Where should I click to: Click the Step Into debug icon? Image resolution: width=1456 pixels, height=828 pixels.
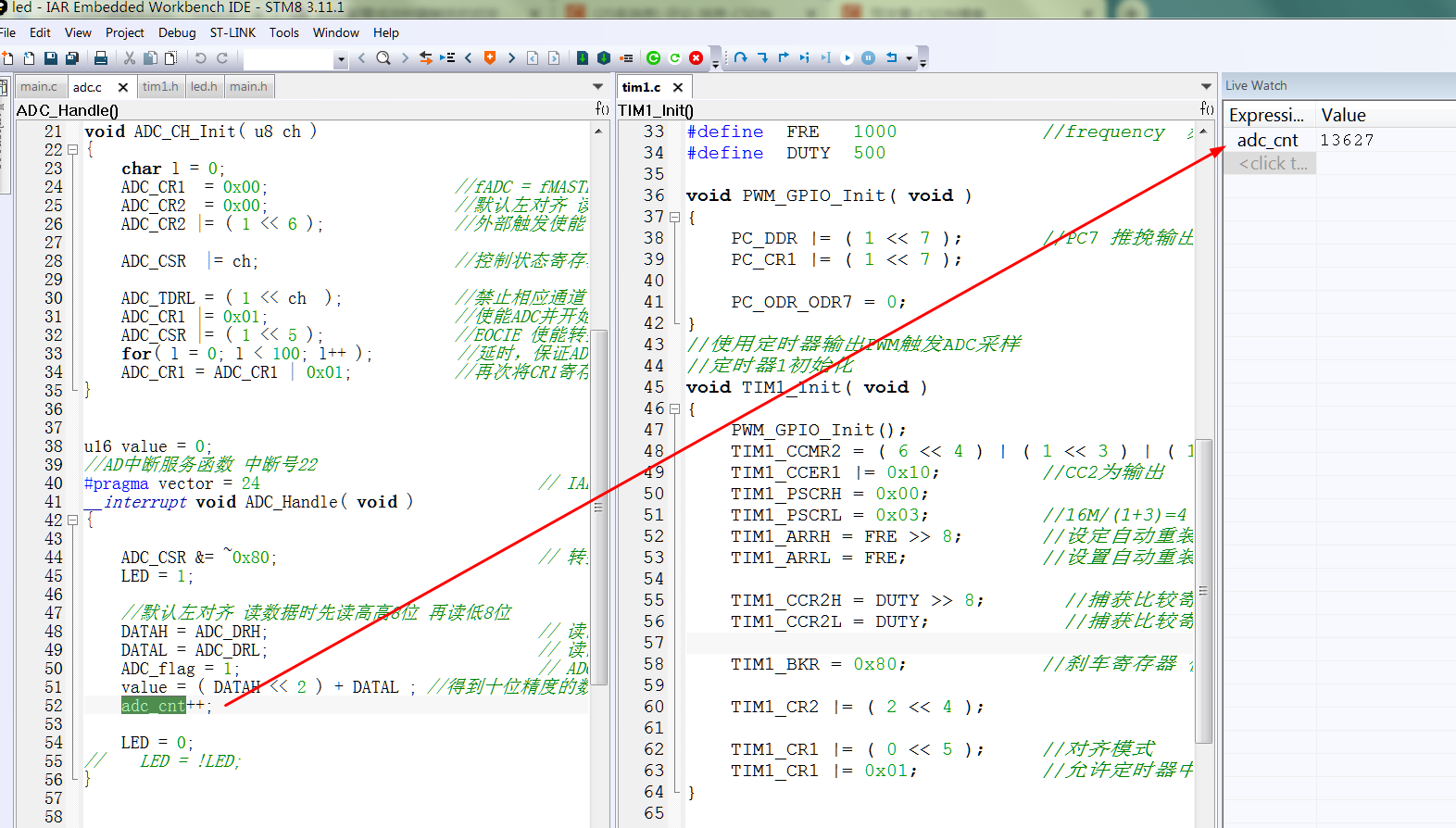pyautogui.click(x=762, y=57)
